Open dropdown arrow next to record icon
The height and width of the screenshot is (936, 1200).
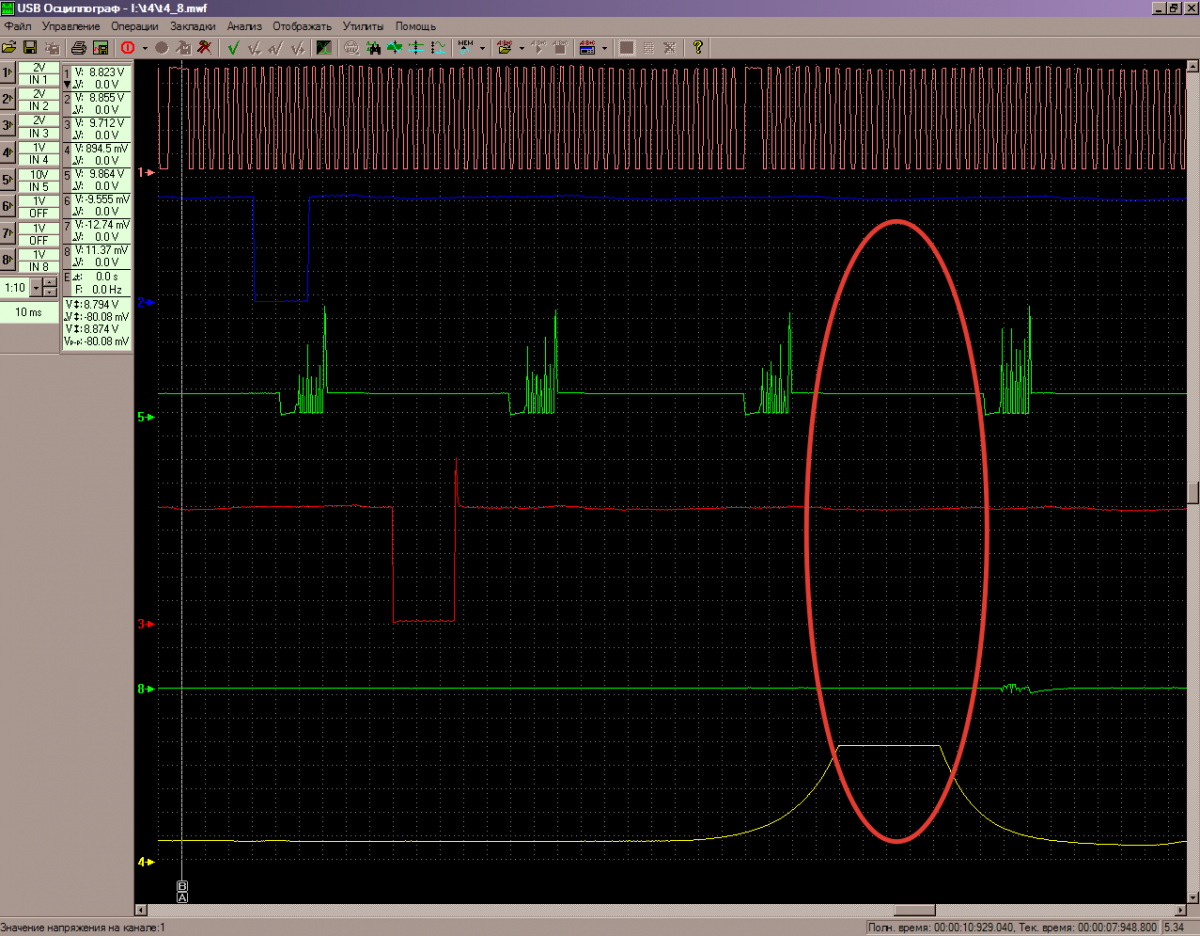pyautogui.click(x=145, y=47)
